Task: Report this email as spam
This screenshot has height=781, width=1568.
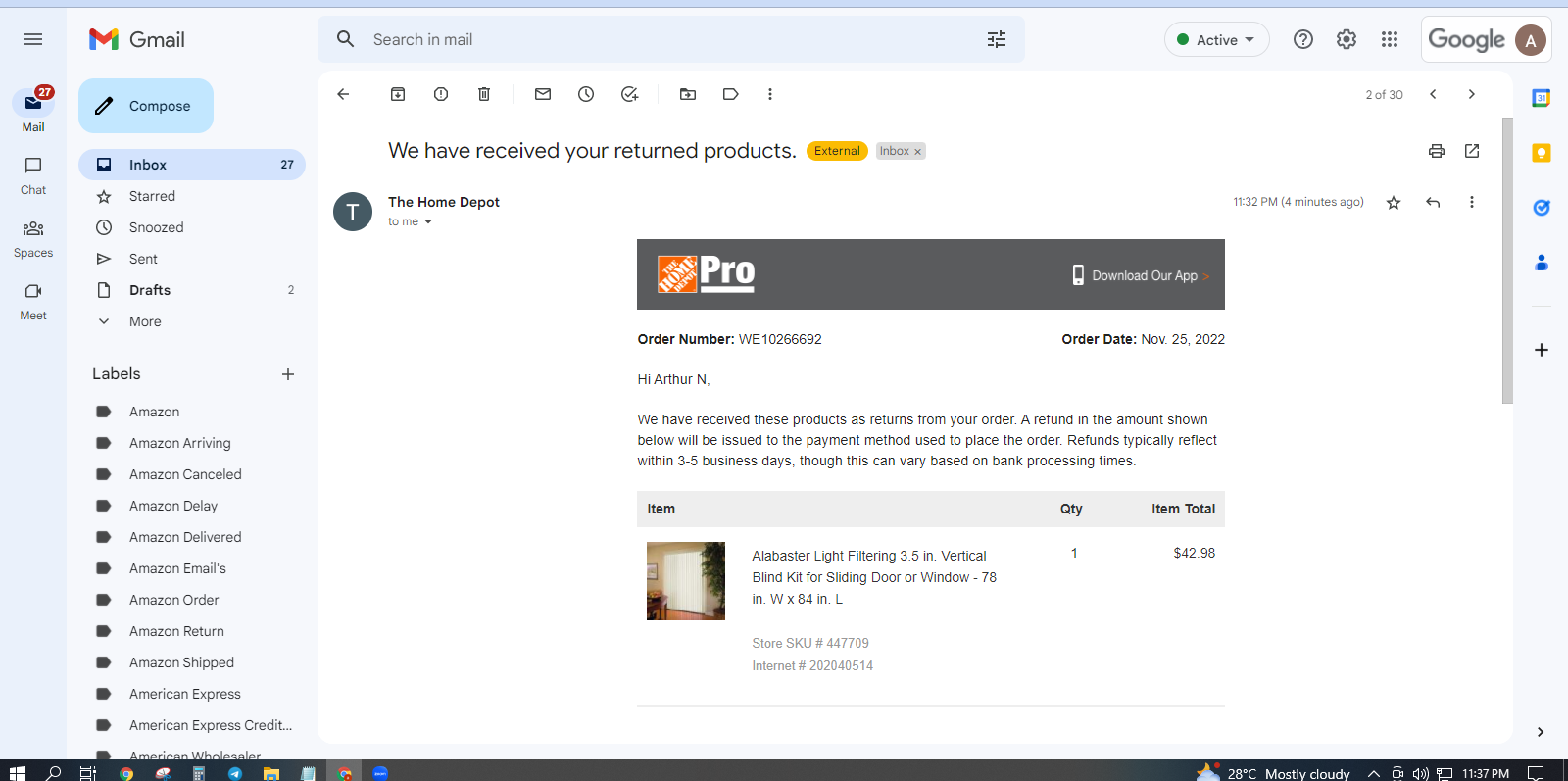Action: [441, 94]
